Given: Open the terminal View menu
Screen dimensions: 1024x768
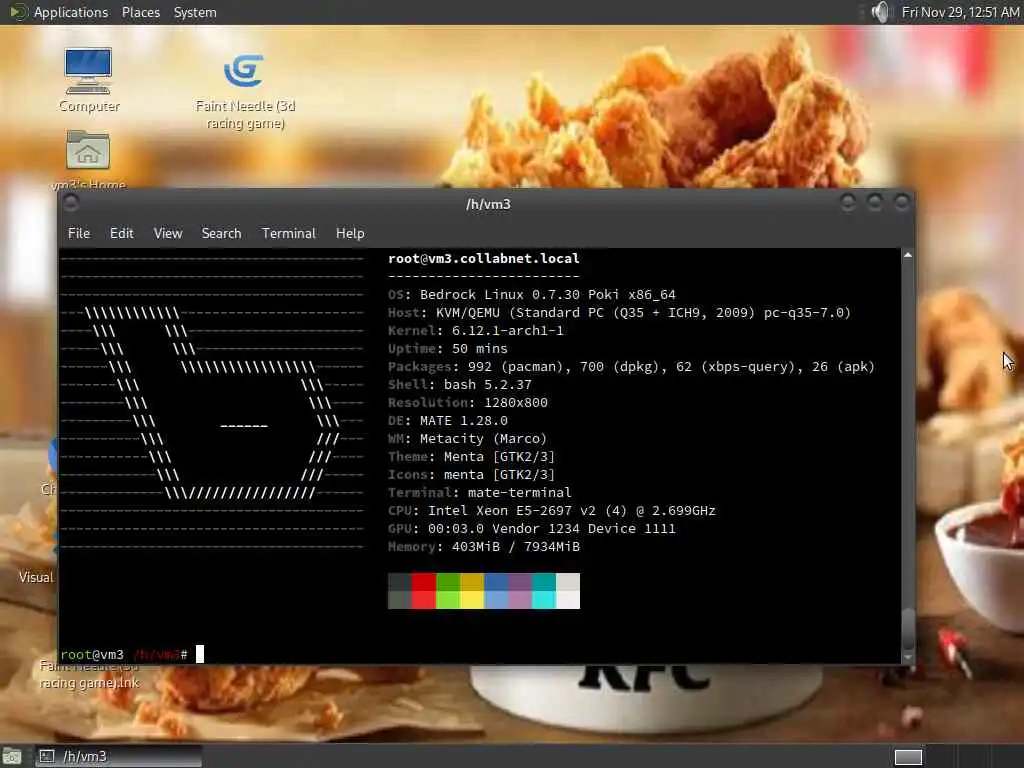Looking at the screenshot, I should (x=168, y=233).
